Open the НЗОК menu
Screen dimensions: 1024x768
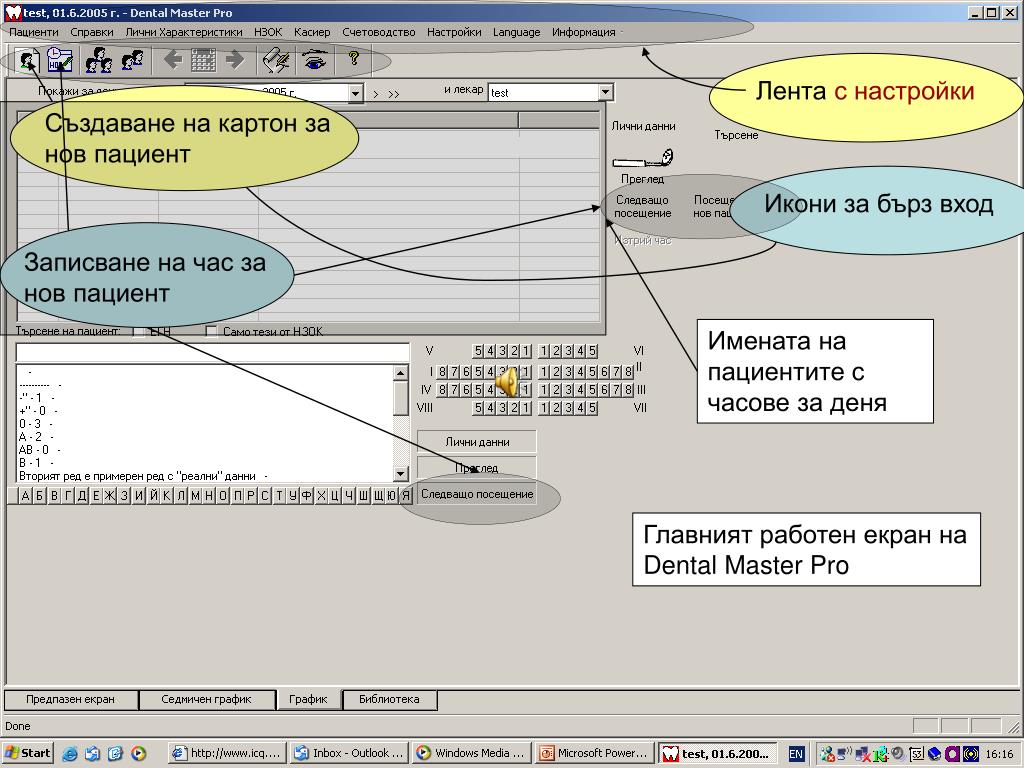coord(268,32)
